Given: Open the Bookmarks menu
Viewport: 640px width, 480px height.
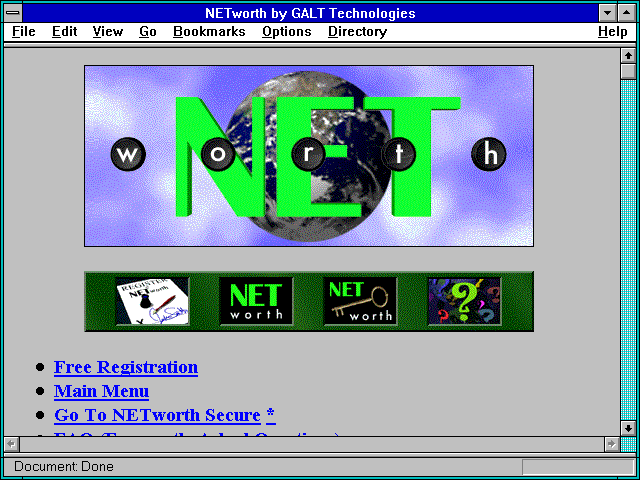Looking at the screenshot, I should (209, 32).
